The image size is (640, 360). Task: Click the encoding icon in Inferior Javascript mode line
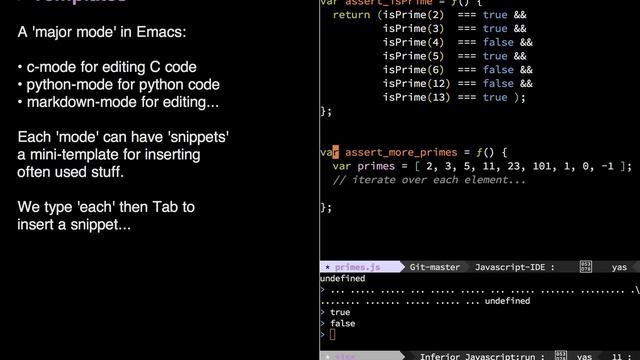[x=561, y=356]
